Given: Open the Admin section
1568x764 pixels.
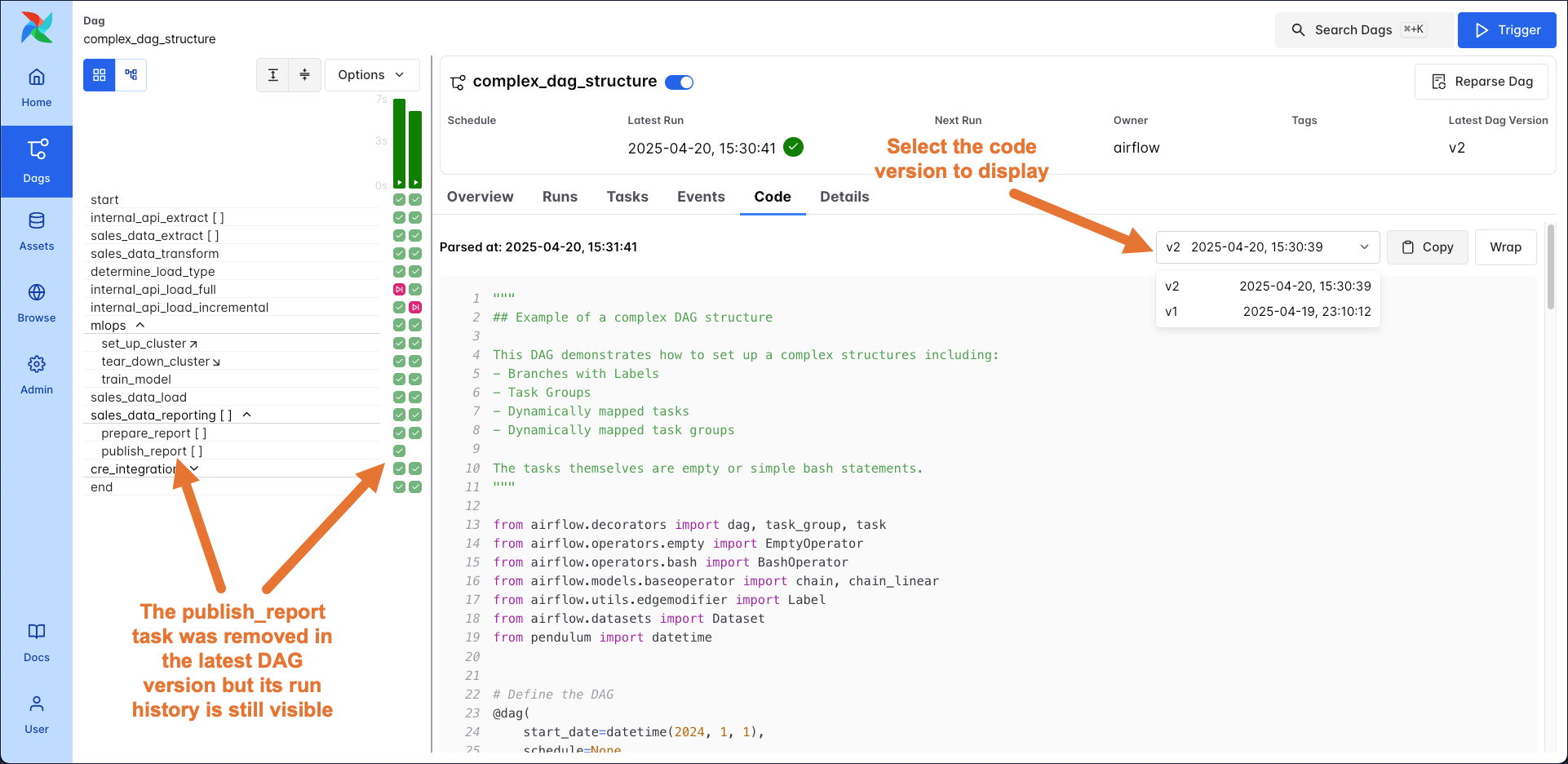Looking at the screenshot, I should 36,375.
